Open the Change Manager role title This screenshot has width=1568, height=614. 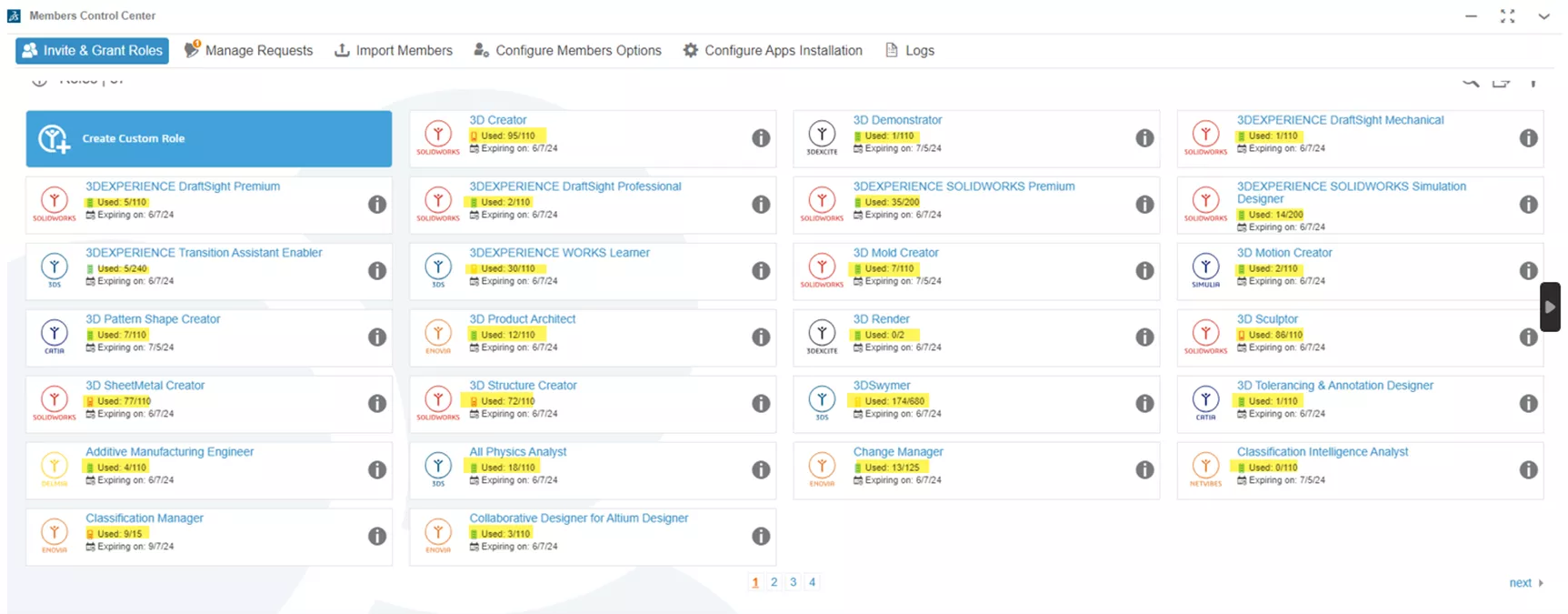tap(898, 452)
